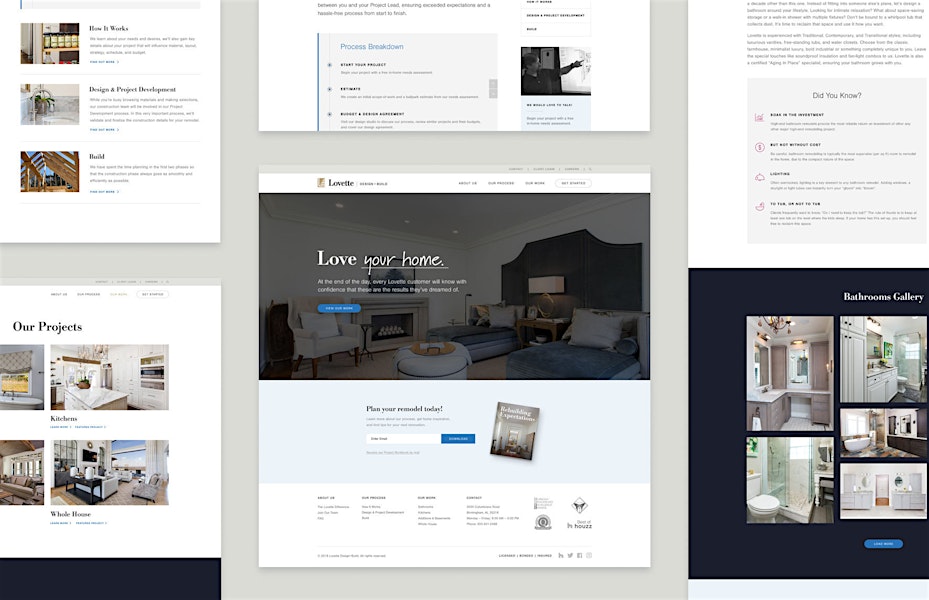Open the Houzz profile icon in the footer

click(561, 555)
